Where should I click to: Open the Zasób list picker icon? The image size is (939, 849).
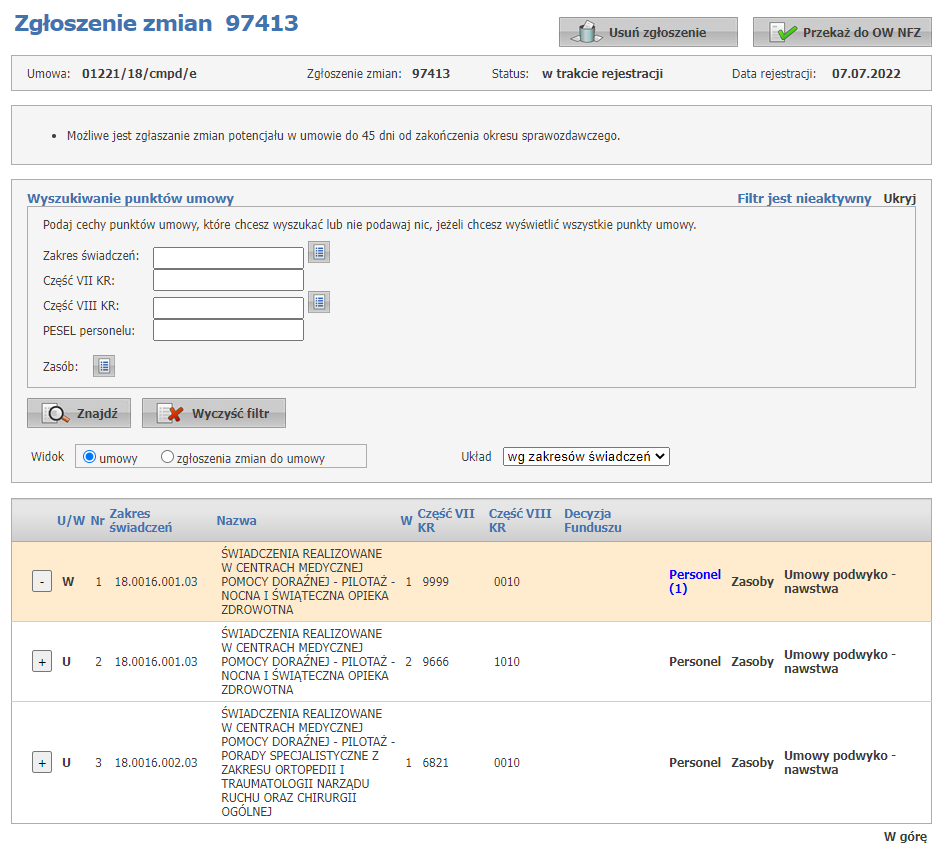[104, 367]
